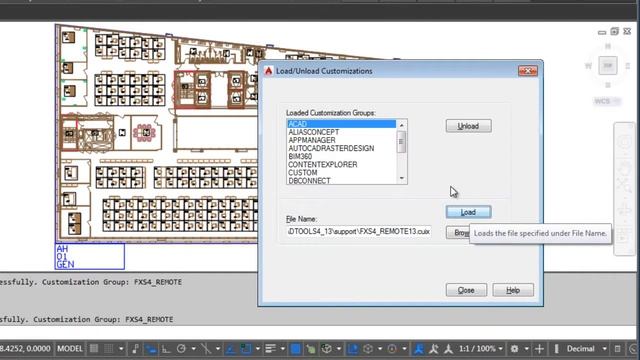Click the Pan hand in navigation bar
Viewport: 640px width, 360px height.
tap(625, 168)
